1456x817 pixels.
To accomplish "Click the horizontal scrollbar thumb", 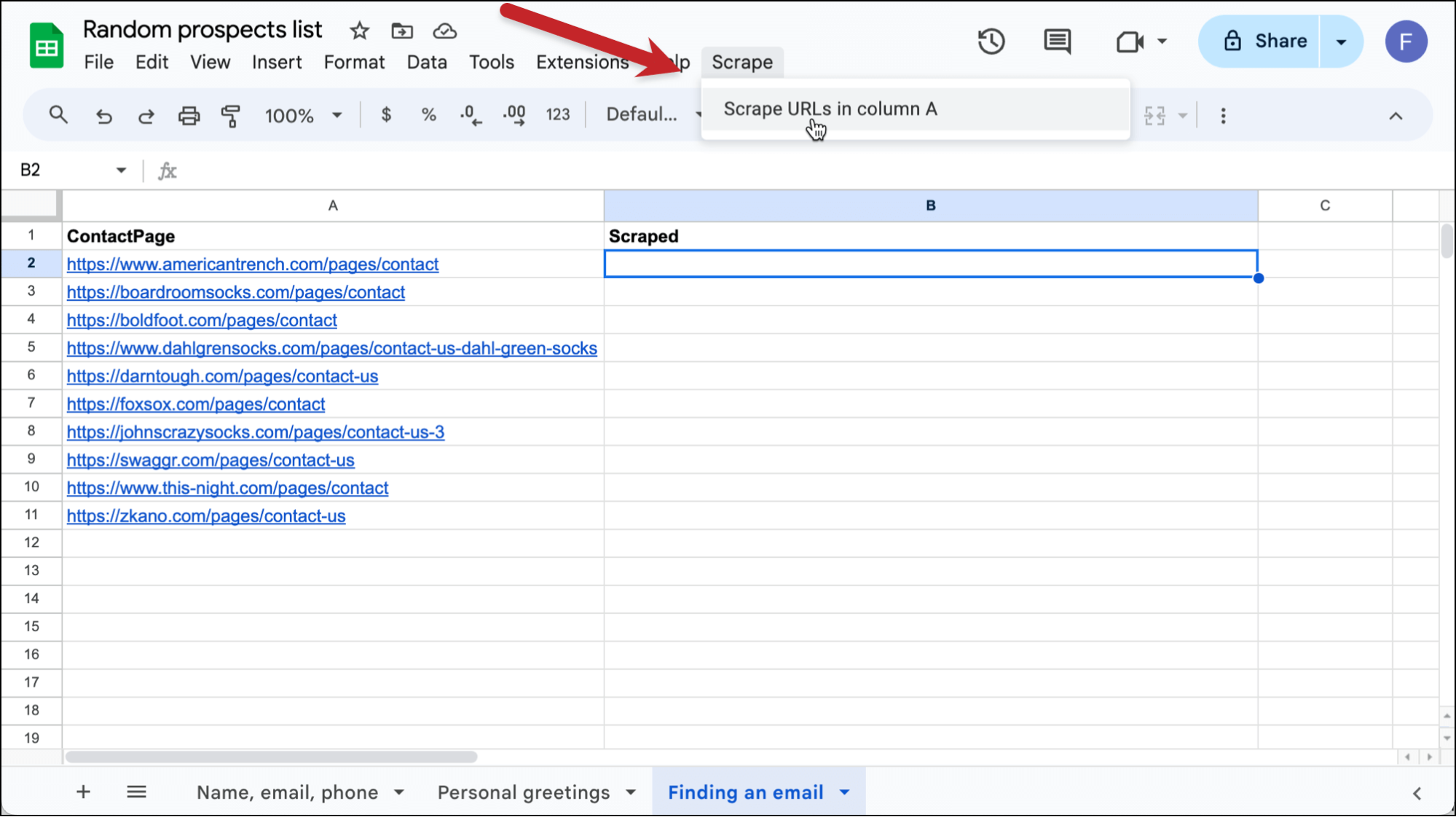I will tap(271, 757).
